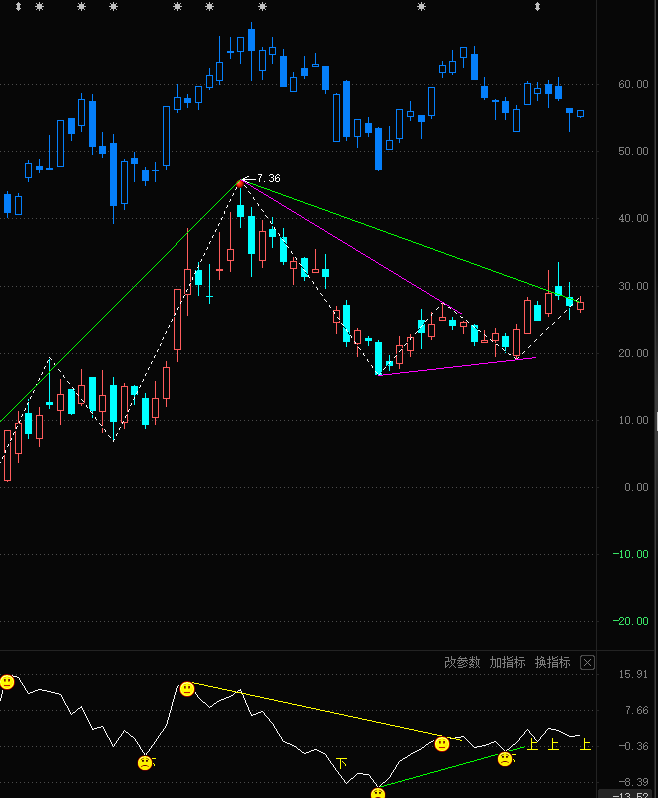
Task: Click the green -10.00 axis label
Action: pyautogui.click(x=630, y=554)
